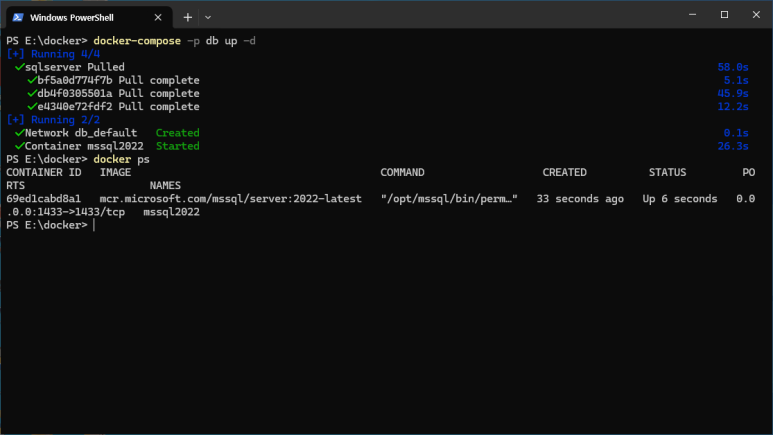
Task: Click the 'COMMAND' column header
Action: point(402,172)
